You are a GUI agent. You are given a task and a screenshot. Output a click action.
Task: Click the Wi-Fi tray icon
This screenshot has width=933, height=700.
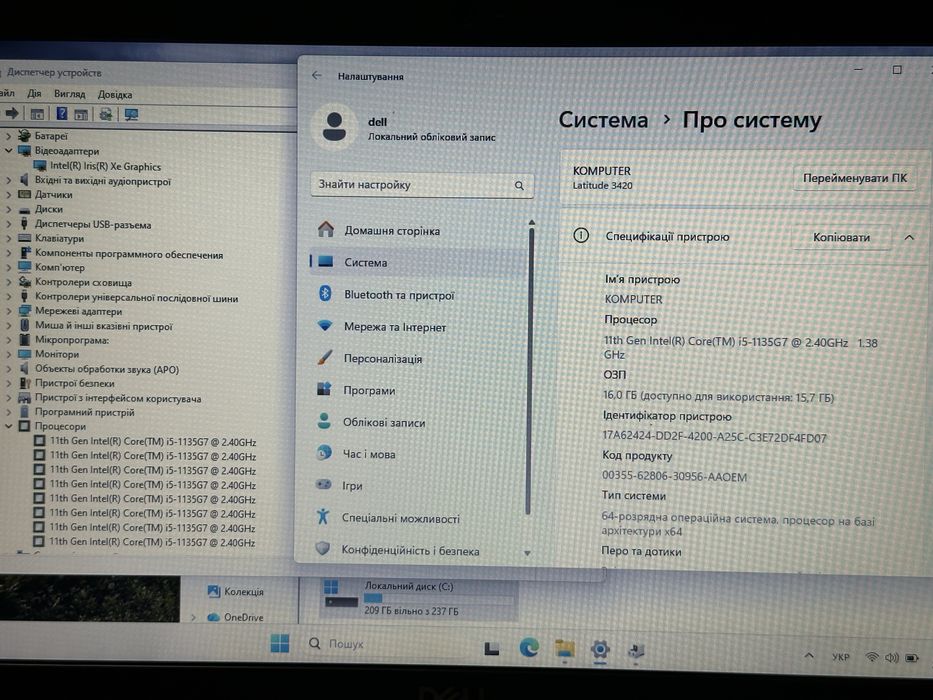(x=872, y=657)
